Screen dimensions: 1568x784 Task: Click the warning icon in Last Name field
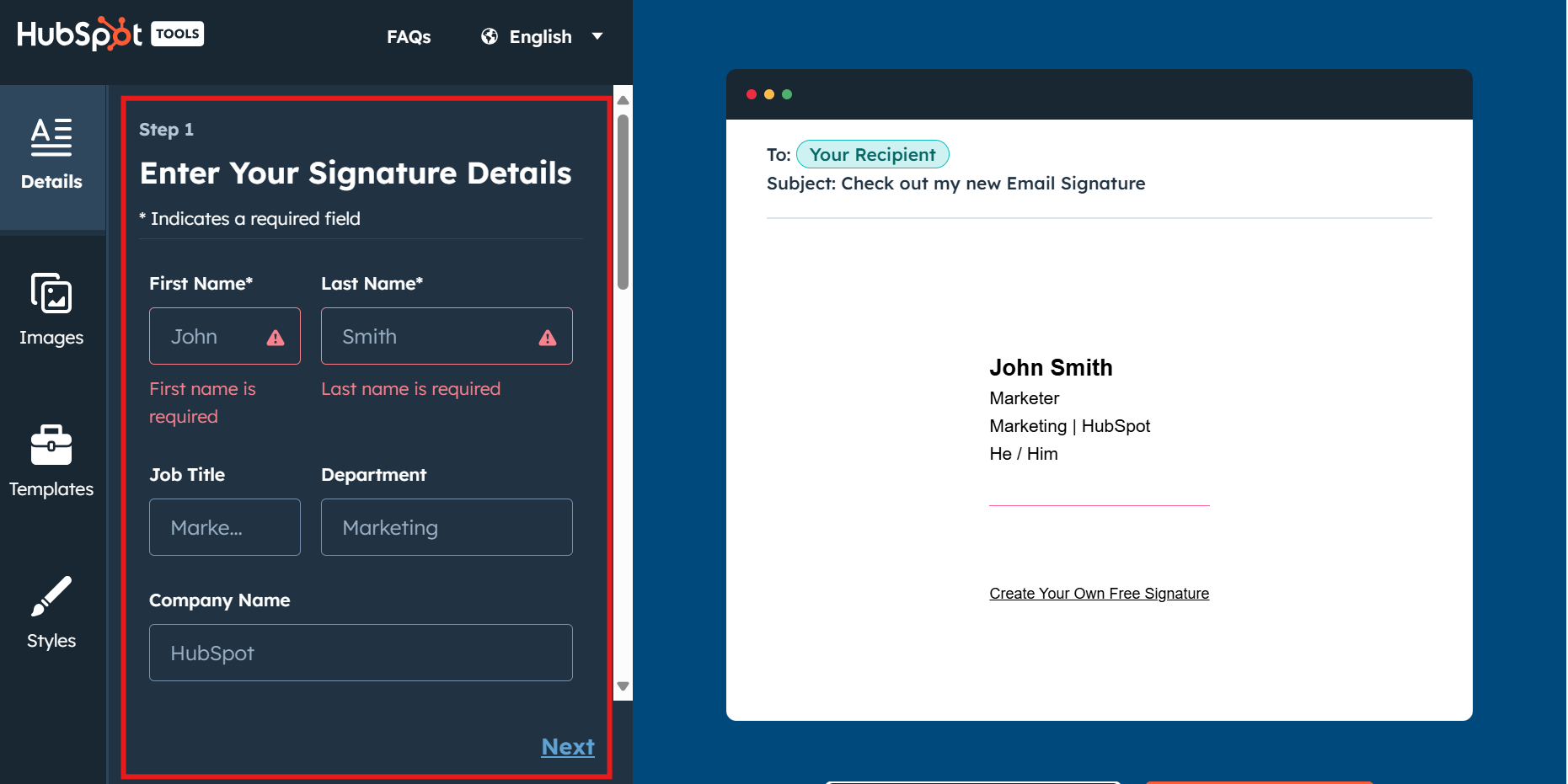click(548, 338)
